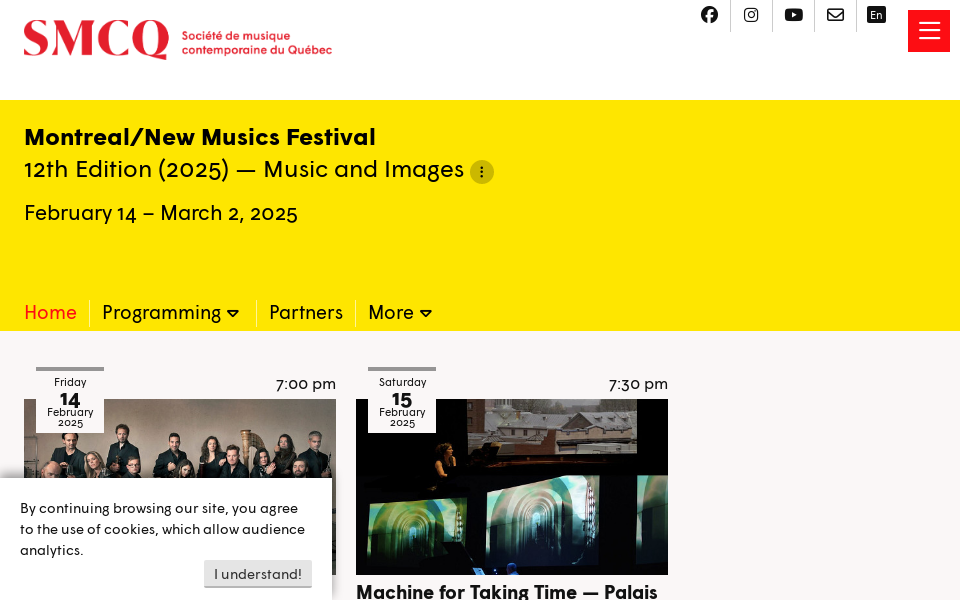Click the February 14 date badge
The height and width of the screenshot is (600, 960).
(69, 398)
